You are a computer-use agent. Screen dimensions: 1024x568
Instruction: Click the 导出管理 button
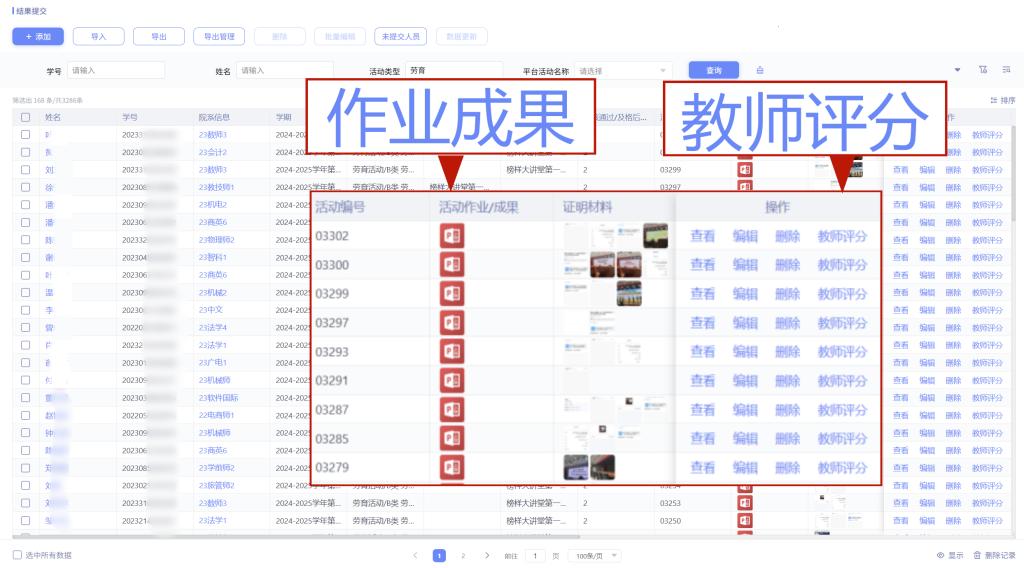pos(218,37)
